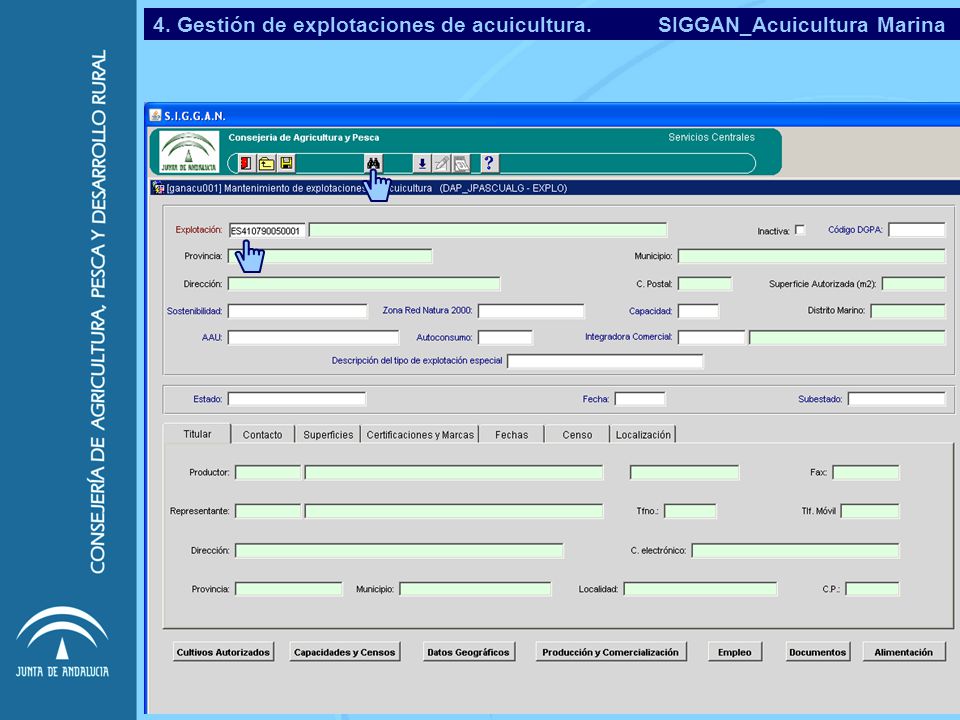Click the floppy disk save icon
960x720 pixels.
286,163
